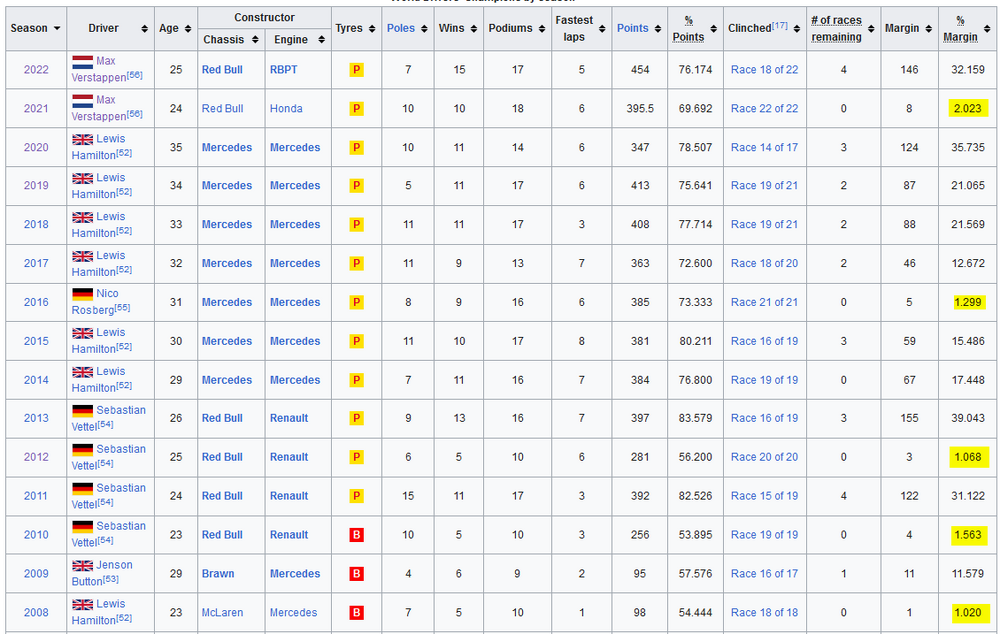The height and width of the screenshot is (634, 1000).
Task: Click the Pirelli P tyre icon for 2022
Action: [356, 70]
